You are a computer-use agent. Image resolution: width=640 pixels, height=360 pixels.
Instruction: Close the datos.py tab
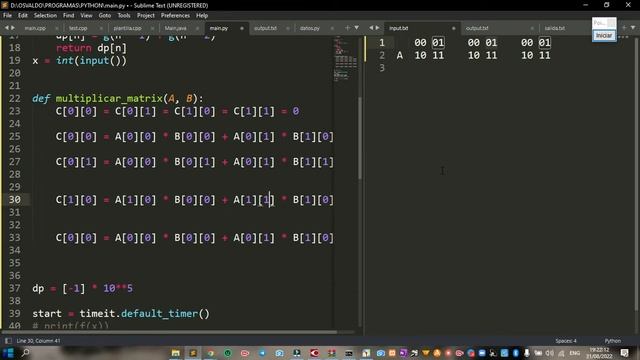(x=332, y=29)
